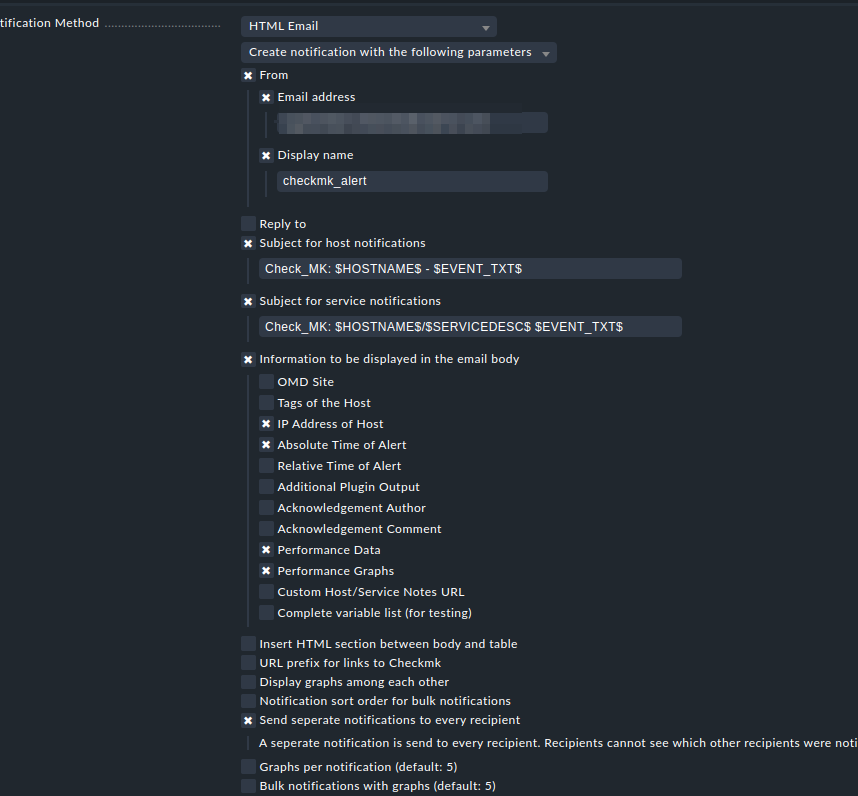
Task: Enable the OMD Site checkbox
Action: point(266,382)
